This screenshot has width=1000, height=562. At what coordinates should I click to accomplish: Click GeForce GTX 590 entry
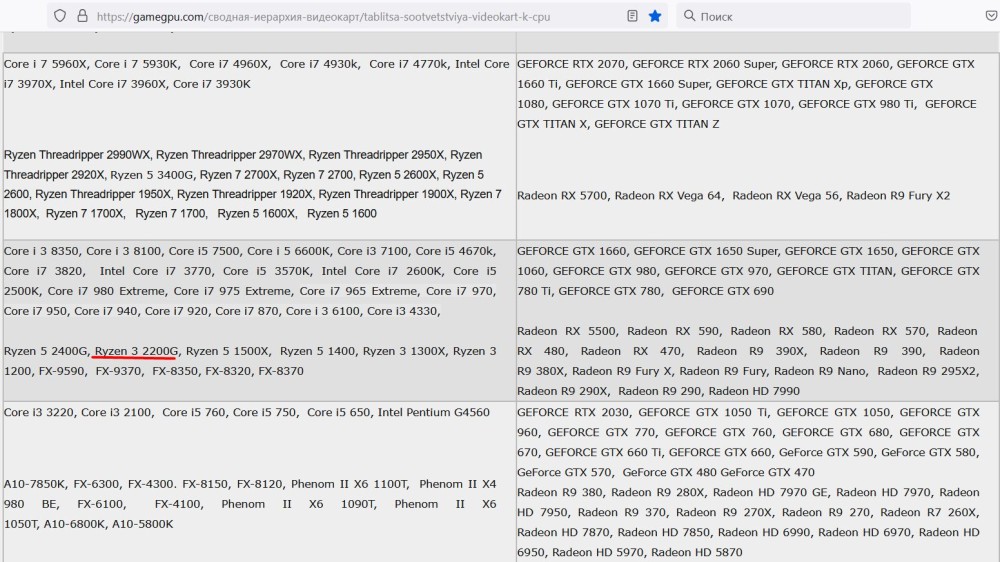pos(826,452)
